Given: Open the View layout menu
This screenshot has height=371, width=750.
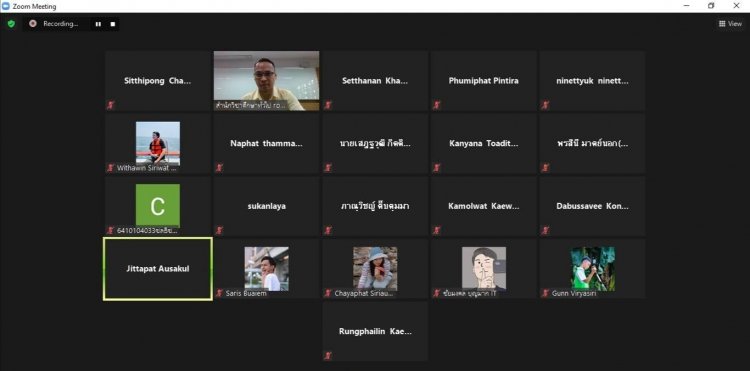Looking at the screenshot, I should pyautogui.click(x=730, y=23).
